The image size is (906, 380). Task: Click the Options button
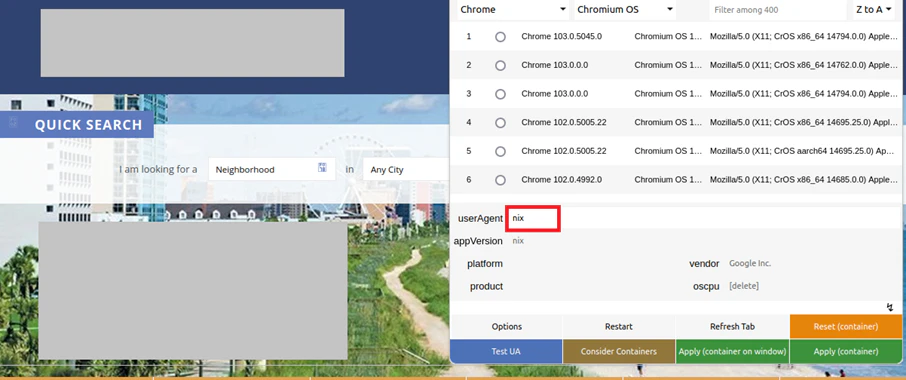507,327
